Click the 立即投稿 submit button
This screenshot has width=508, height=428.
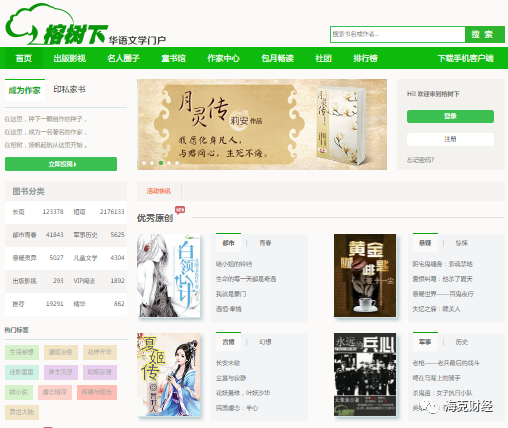point(61,164)
